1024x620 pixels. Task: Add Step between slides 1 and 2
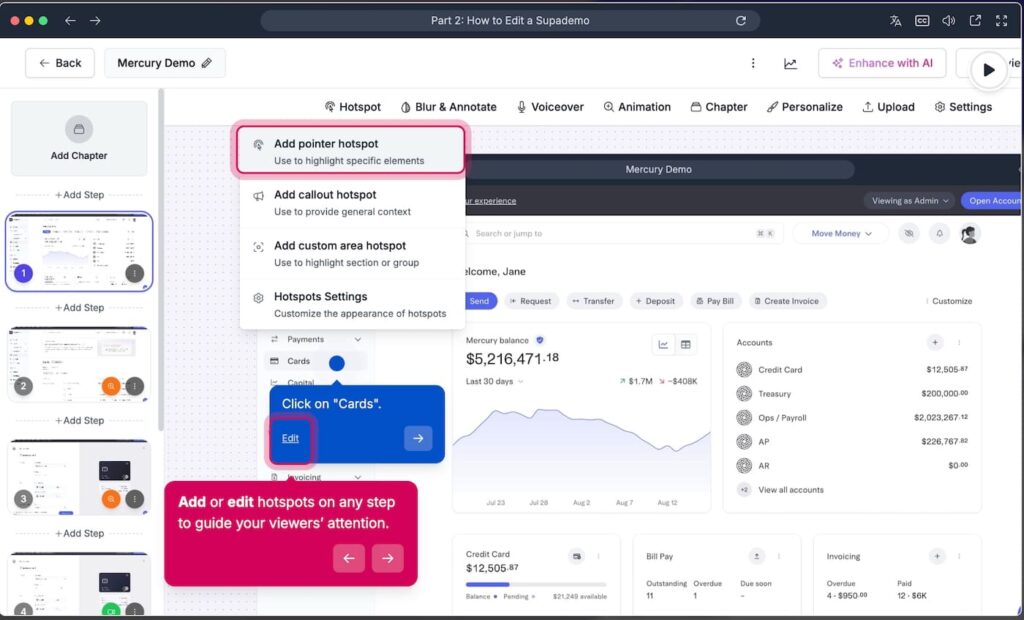point(79,308)
